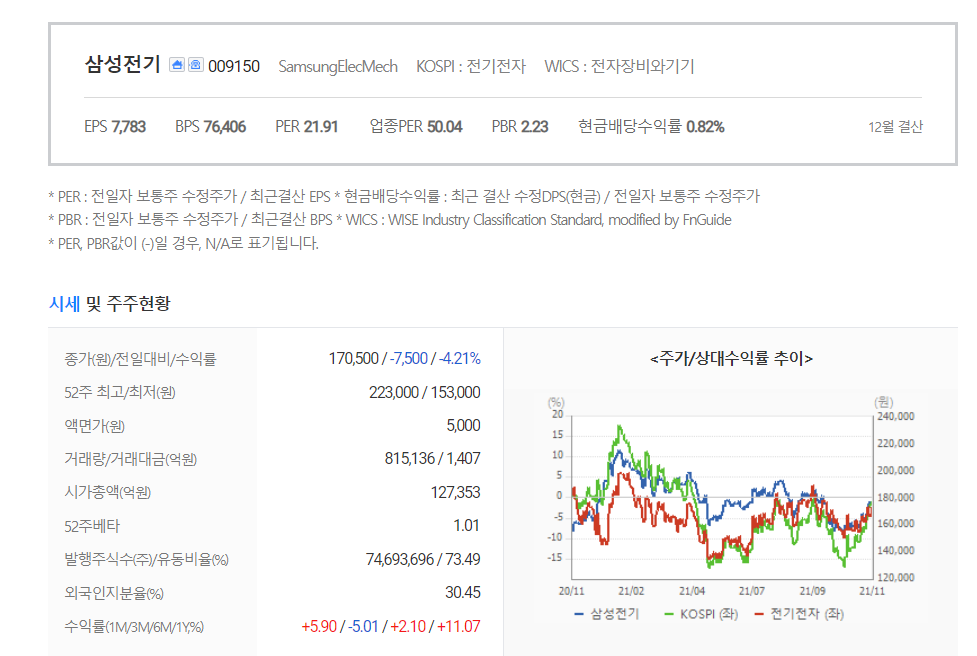This screenshot has height=656, width=977.
Task: Select the BPS 76,406 value
Action: 211,126
